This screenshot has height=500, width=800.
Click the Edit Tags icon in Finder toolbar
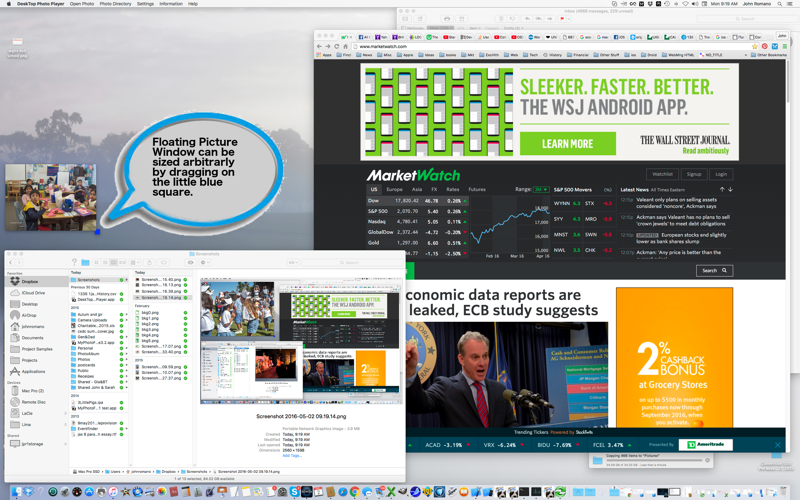(164, 262)
